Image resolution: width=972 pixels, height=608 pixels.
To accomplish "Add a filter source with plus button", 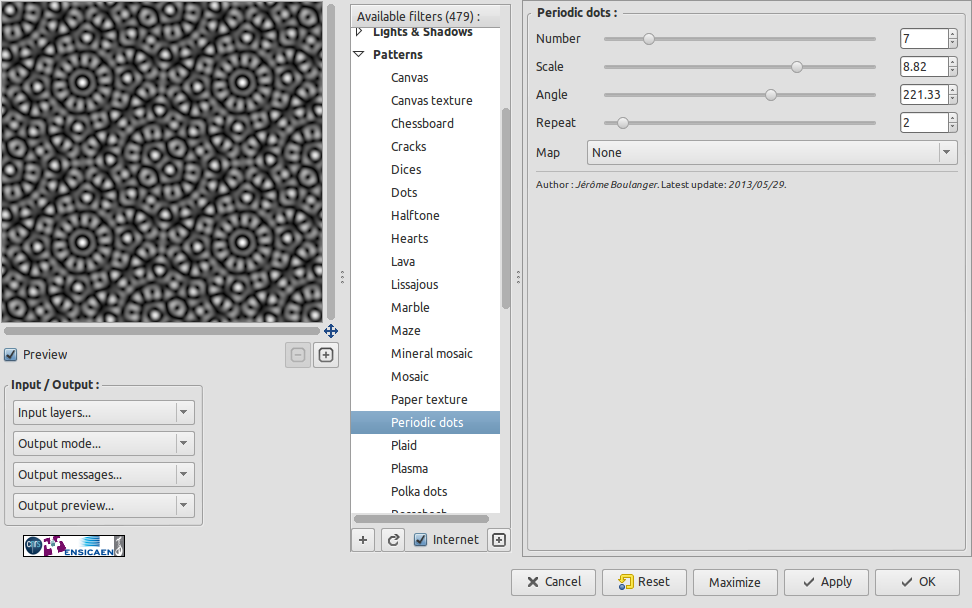I will click(x=363, y=540).
